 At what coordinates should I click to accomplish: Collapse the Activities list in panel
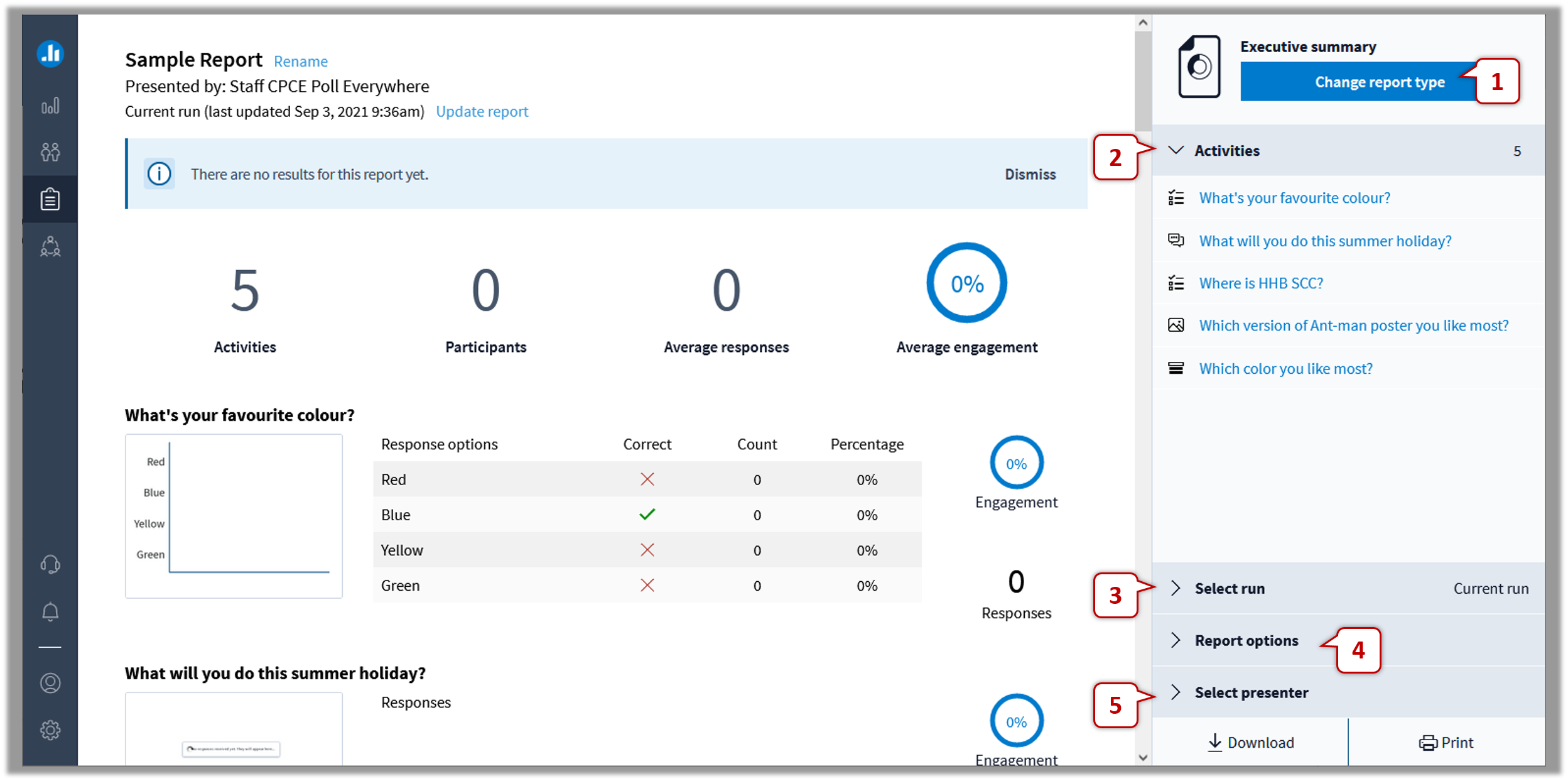click(1178, 151)
